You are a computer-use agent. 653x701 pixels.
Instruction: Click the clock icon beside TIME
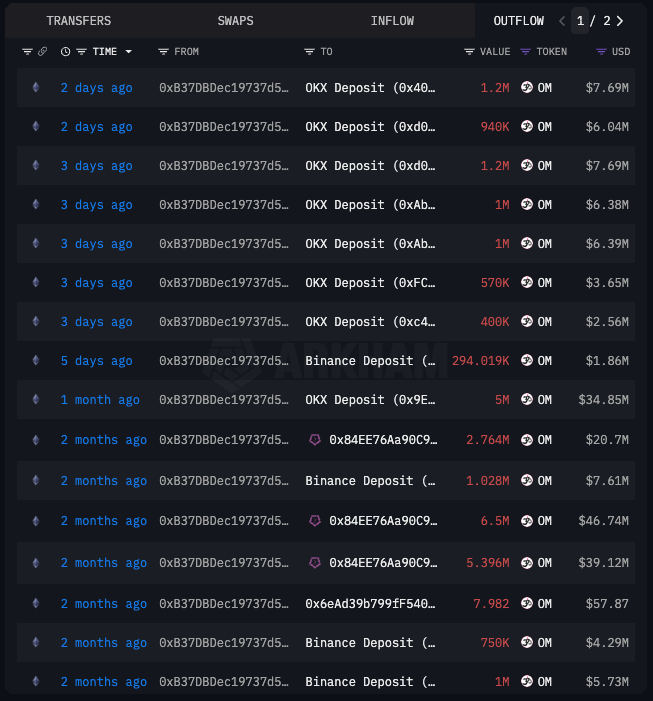click(x=66, y=51)
